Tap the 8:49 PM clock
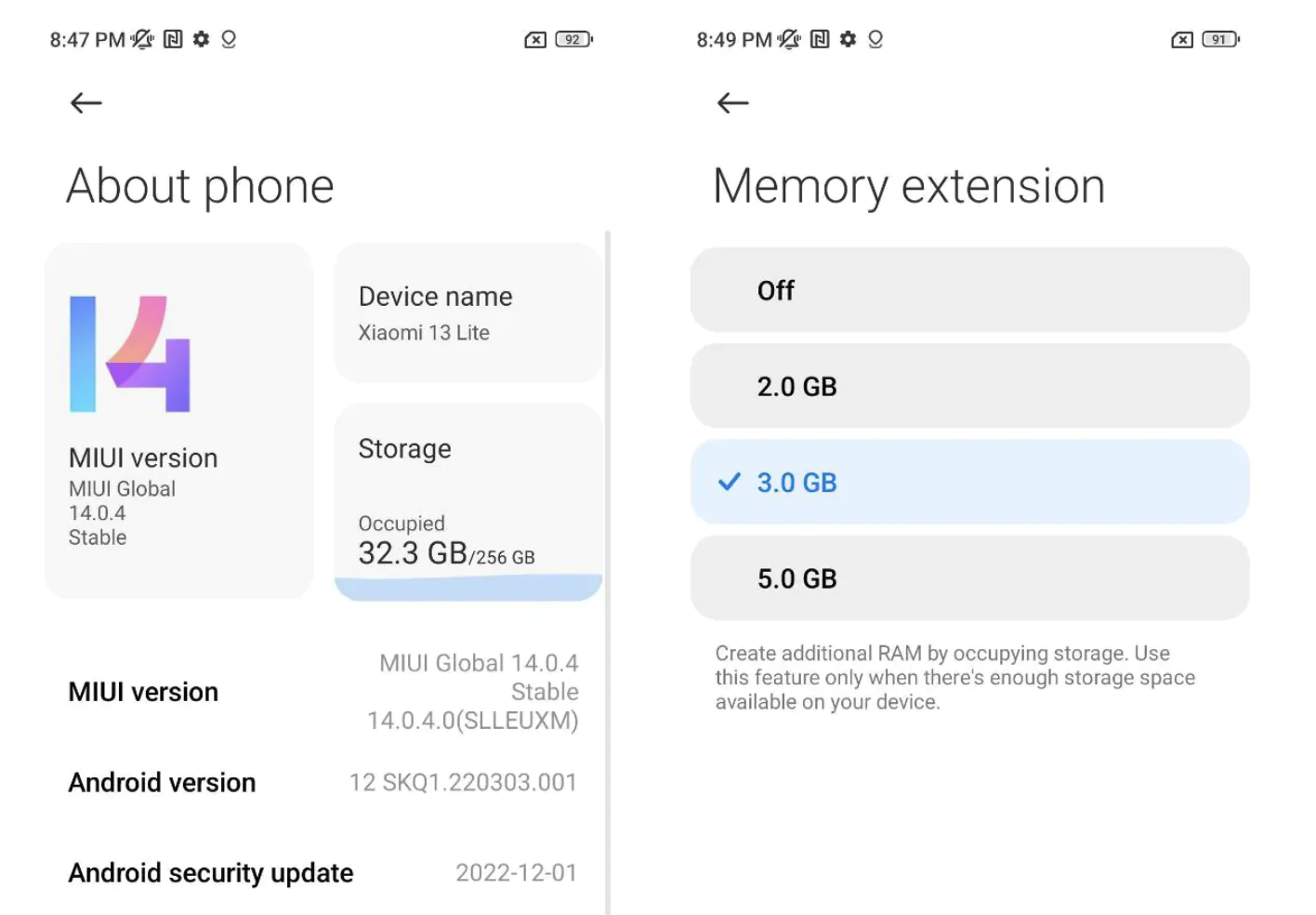 click(734, 40)
